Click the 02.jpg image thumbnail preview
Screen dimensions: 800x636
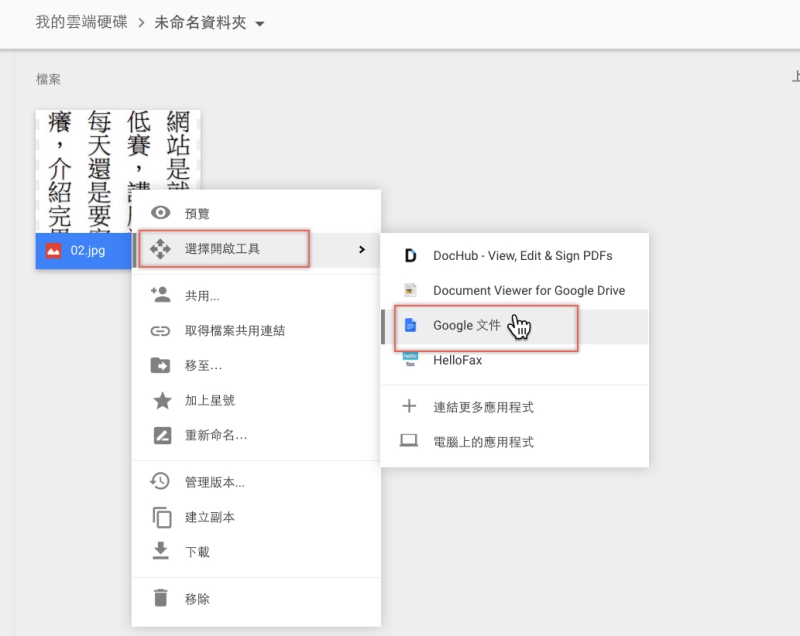(118, 171)
